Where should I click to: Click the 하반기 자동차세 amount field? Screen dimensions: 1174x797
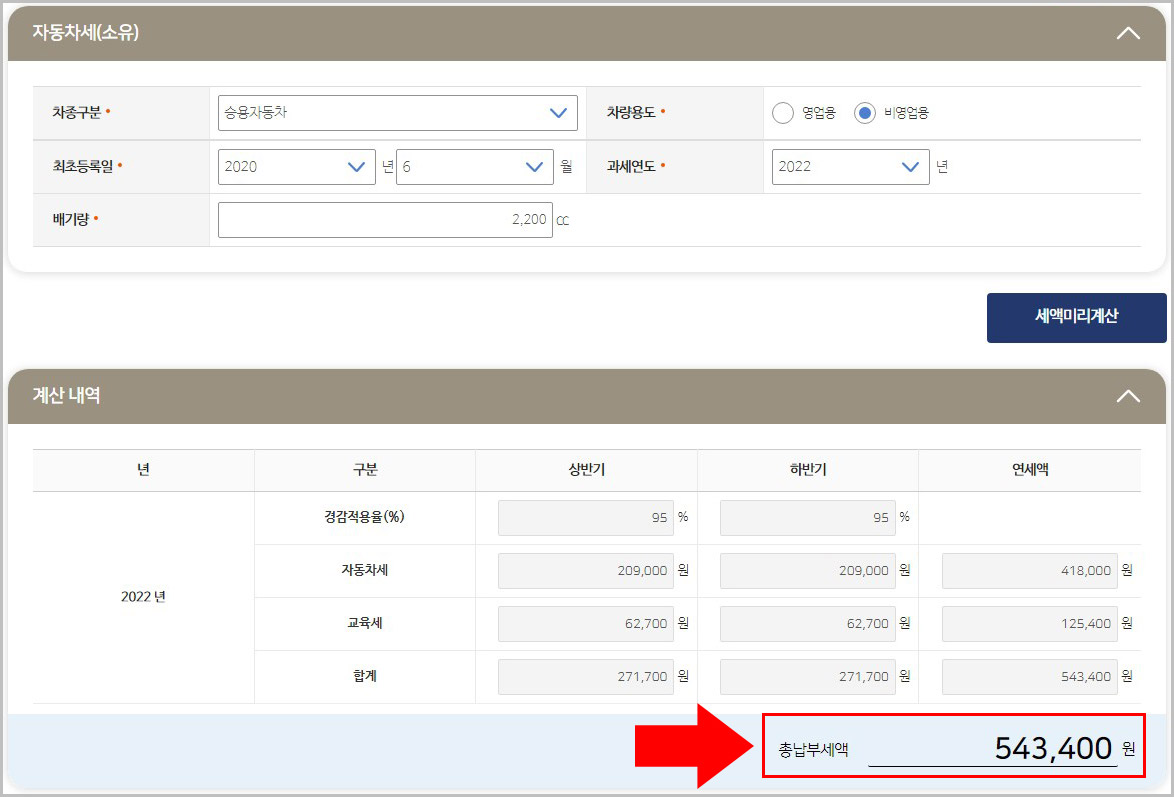[x=807, y=570]
